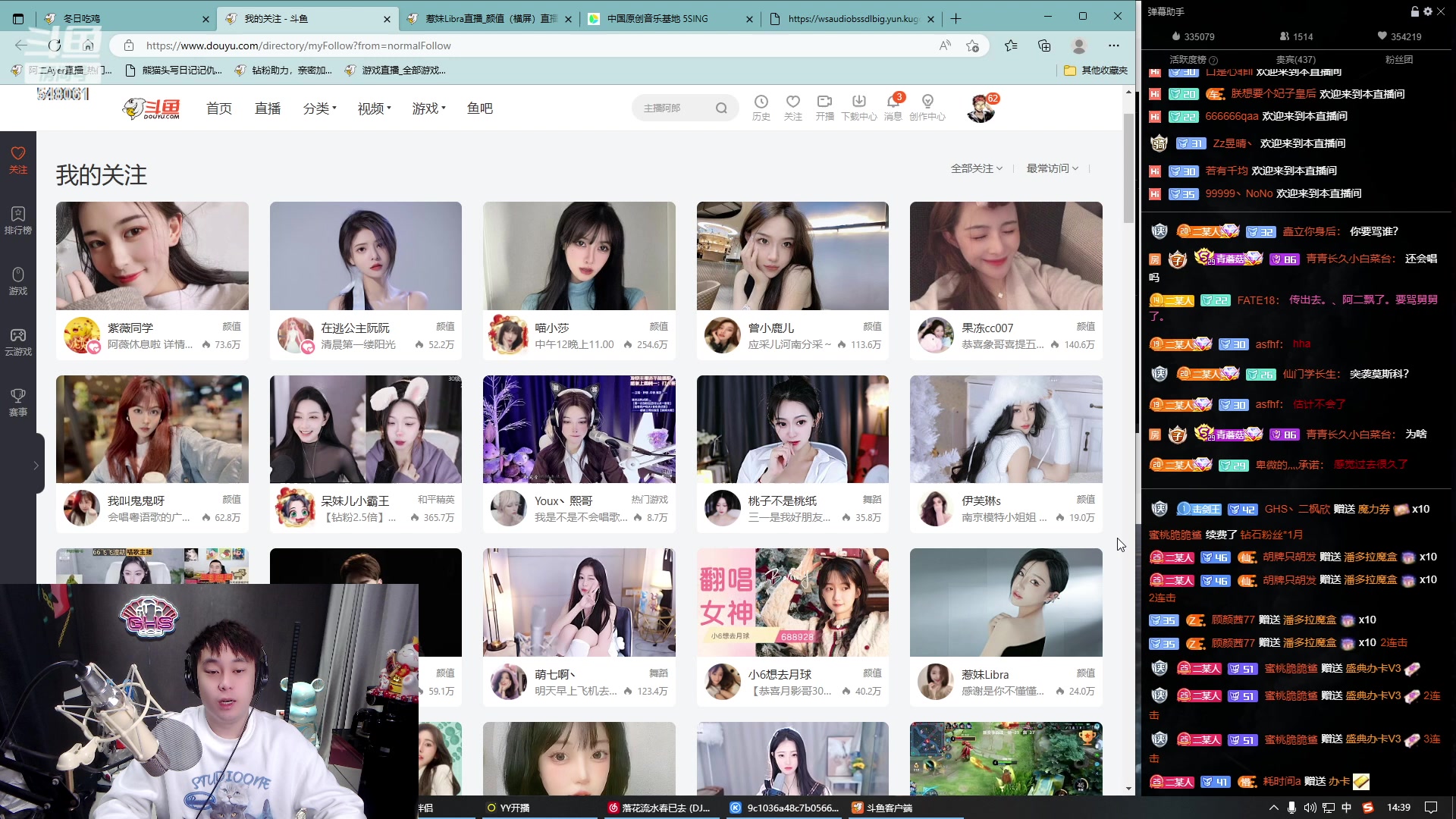Open the 游戏直播_全部游戏 bookmark
Image resolution: width=1456 pixels, height=819 pixels.
tap(394, 70)
